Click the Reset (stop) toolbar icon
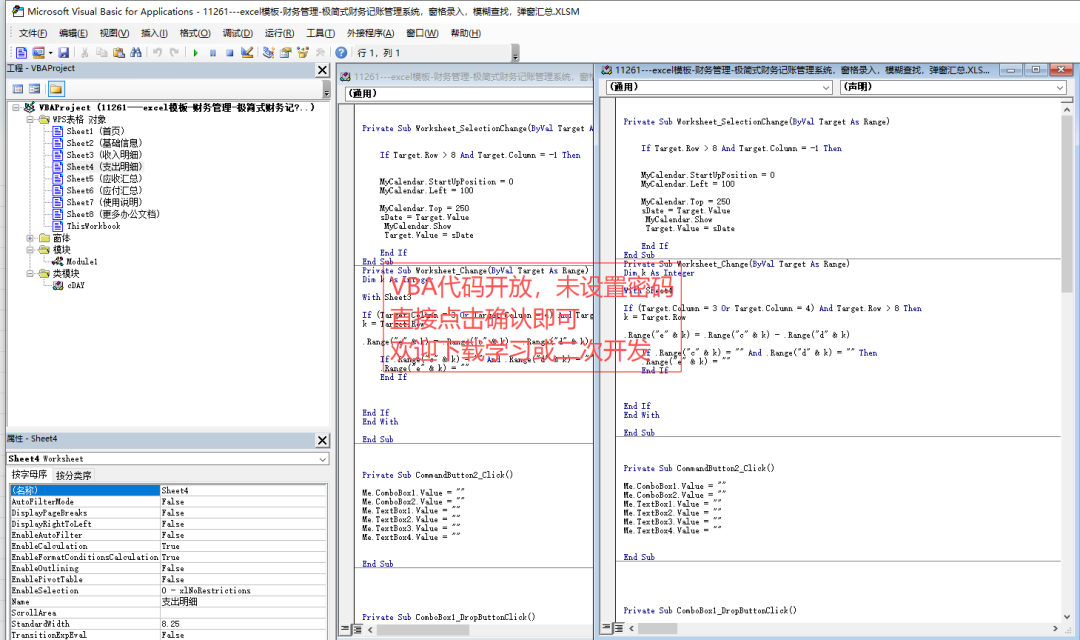The width and height of the screenshot is (1080, 640). click(x=229, y=53)
